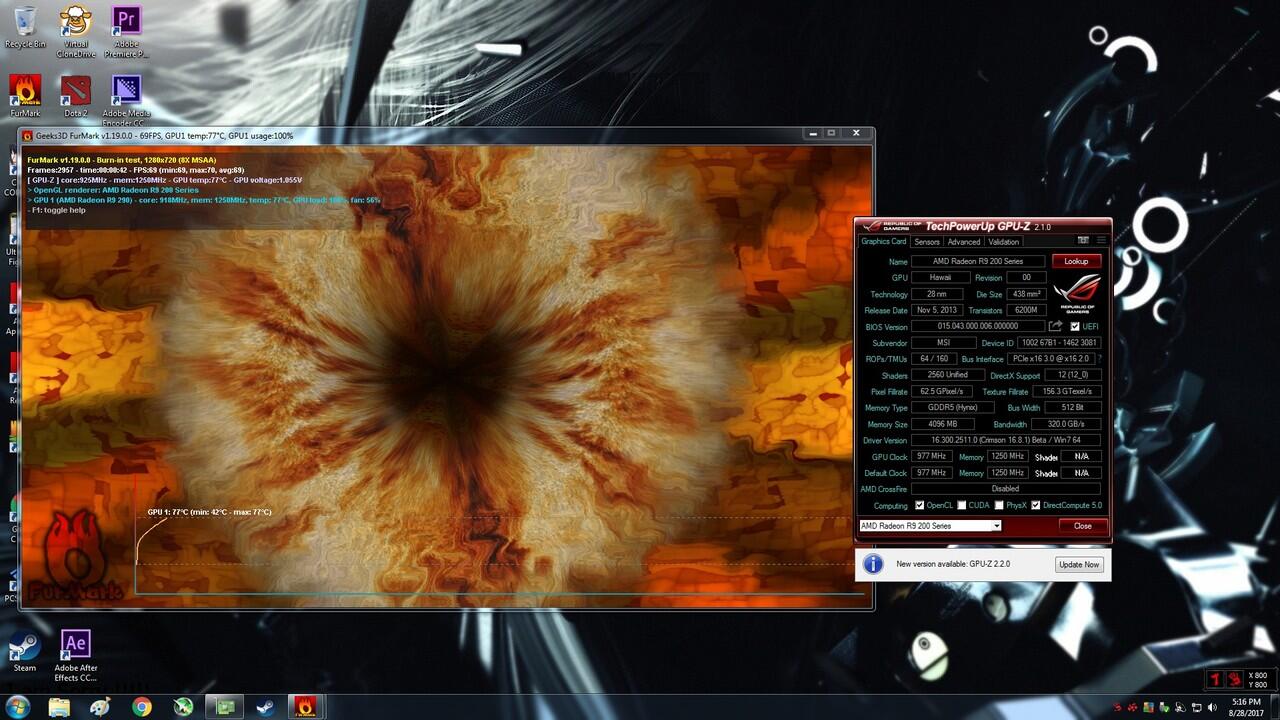Toggle the OpenCL checkbox

(x=919, y=505)
